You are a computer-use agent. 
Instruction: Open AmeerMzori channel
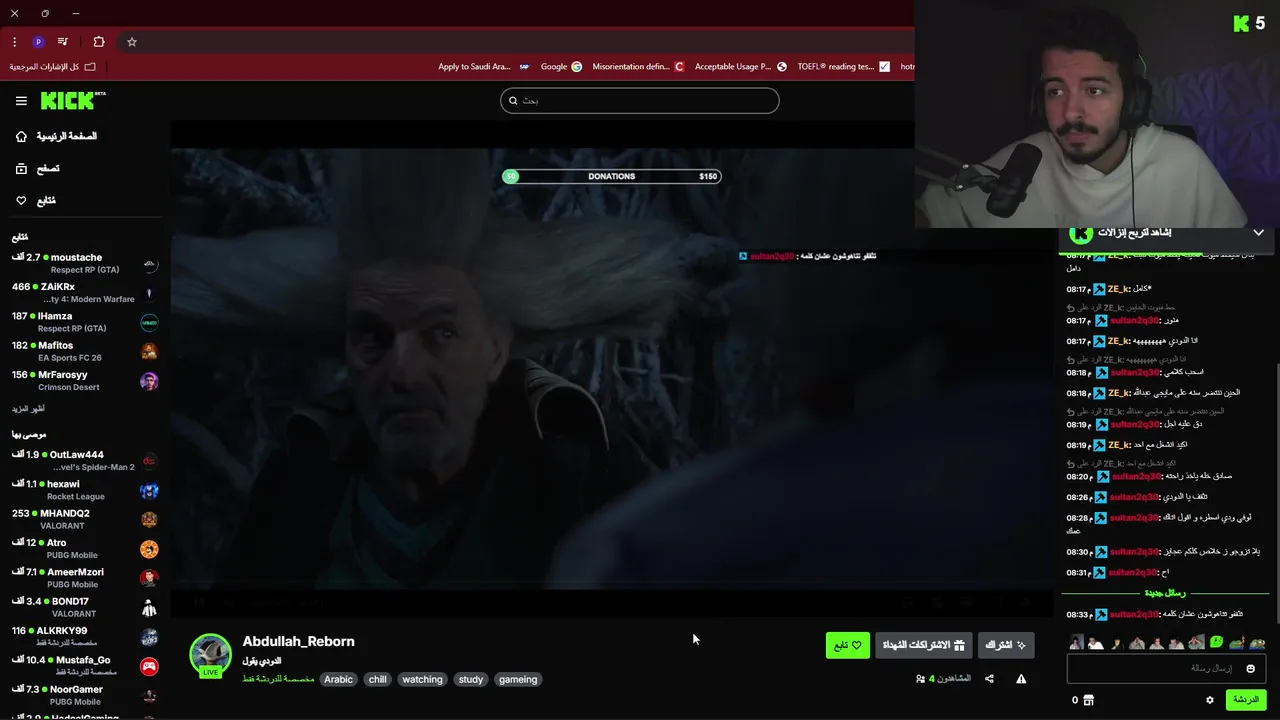[x=84, y=578]
